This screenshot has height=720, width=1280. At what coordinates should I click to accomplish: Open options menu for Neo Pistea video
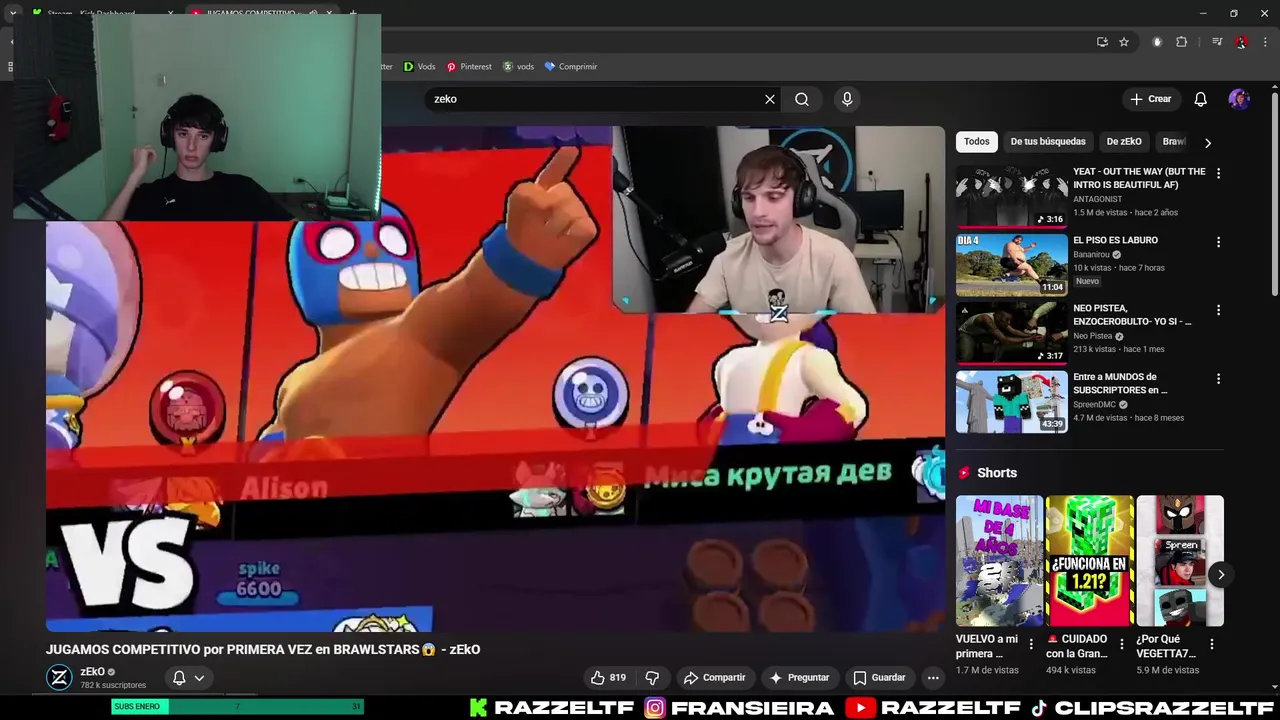tap(1218, 310)
